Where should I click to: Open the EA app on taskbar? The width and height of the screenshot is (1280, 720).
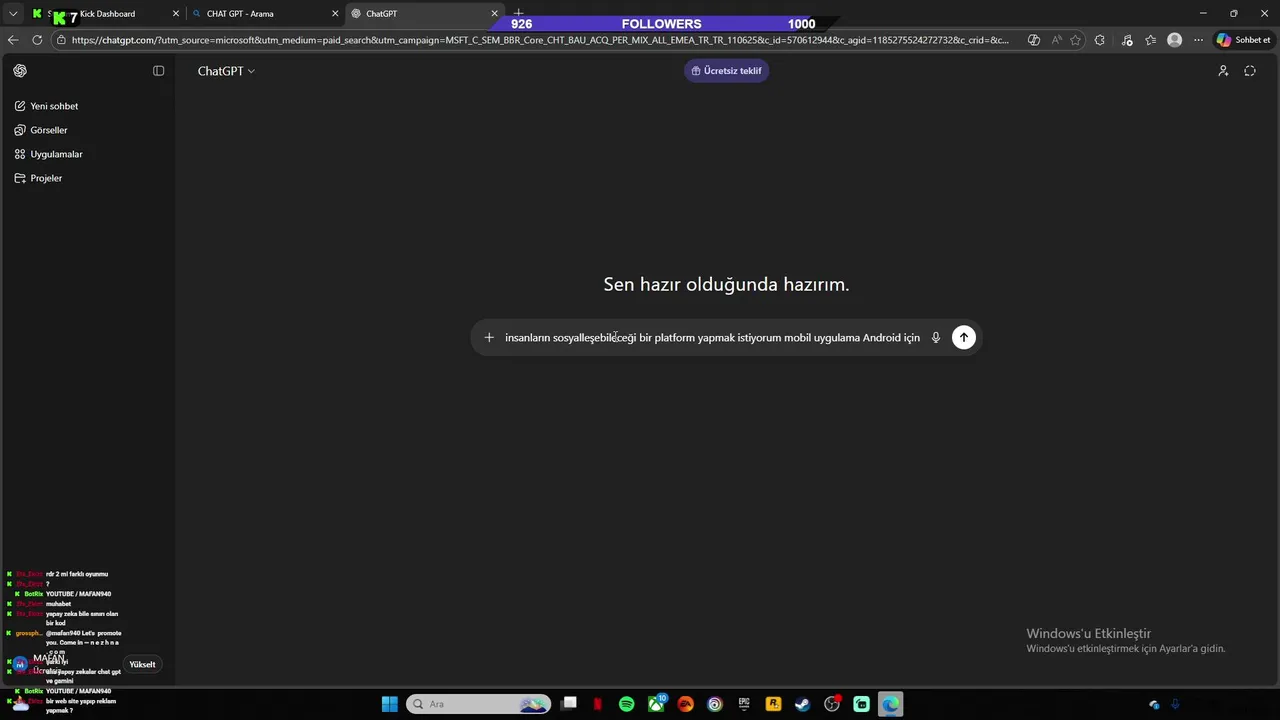[x=685, y=704]
